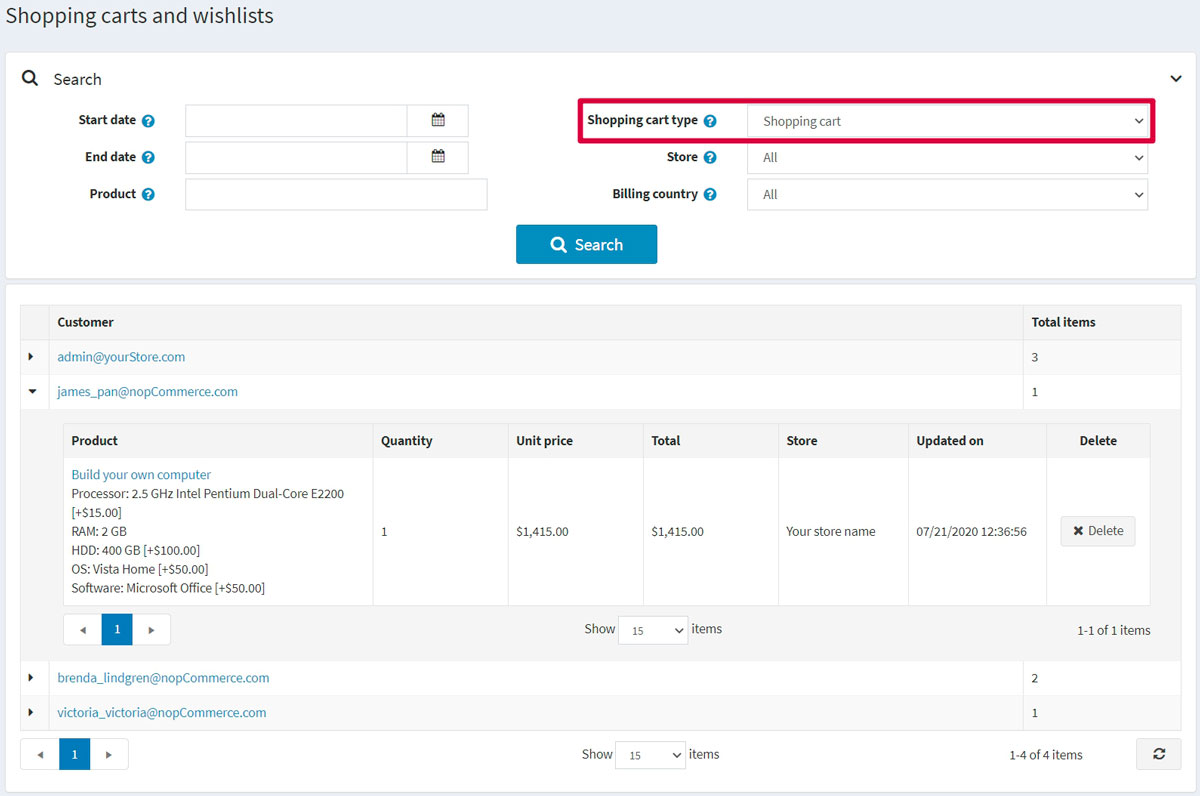
Task: Delete the Build your own computer item
Action: pyautogui.click(x=1097, y=531)
